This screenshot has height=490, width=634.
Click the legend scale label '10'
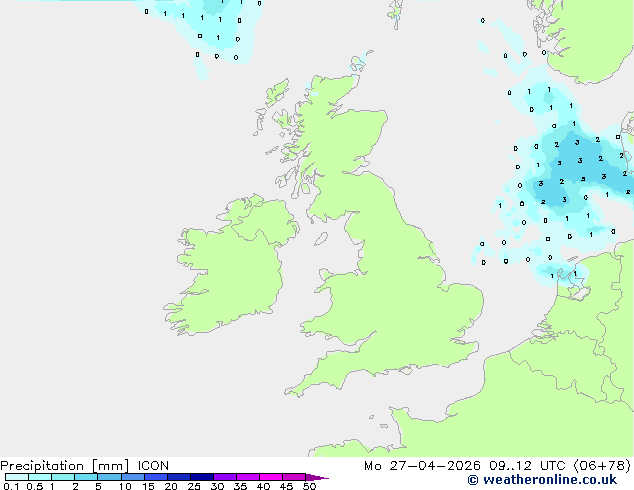(x=125, y=486)
